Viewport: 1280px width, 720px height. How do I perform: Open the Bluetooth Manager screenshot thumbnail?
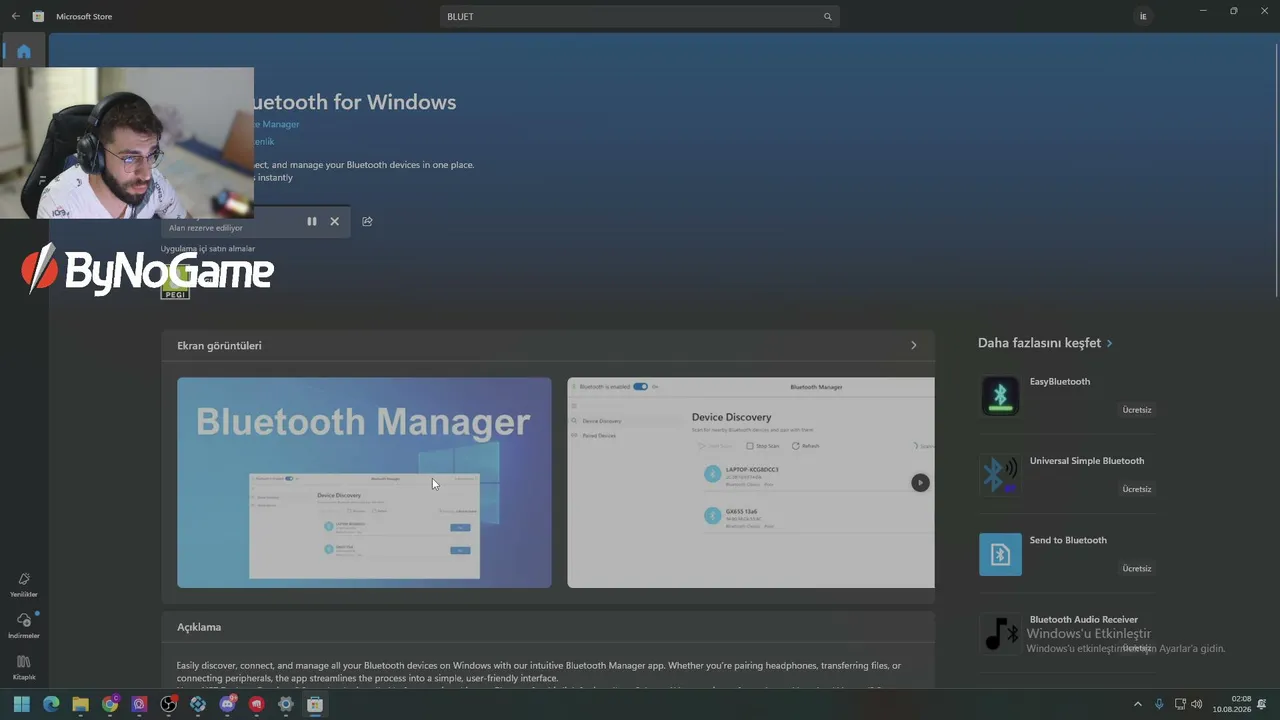pos(364,482)
